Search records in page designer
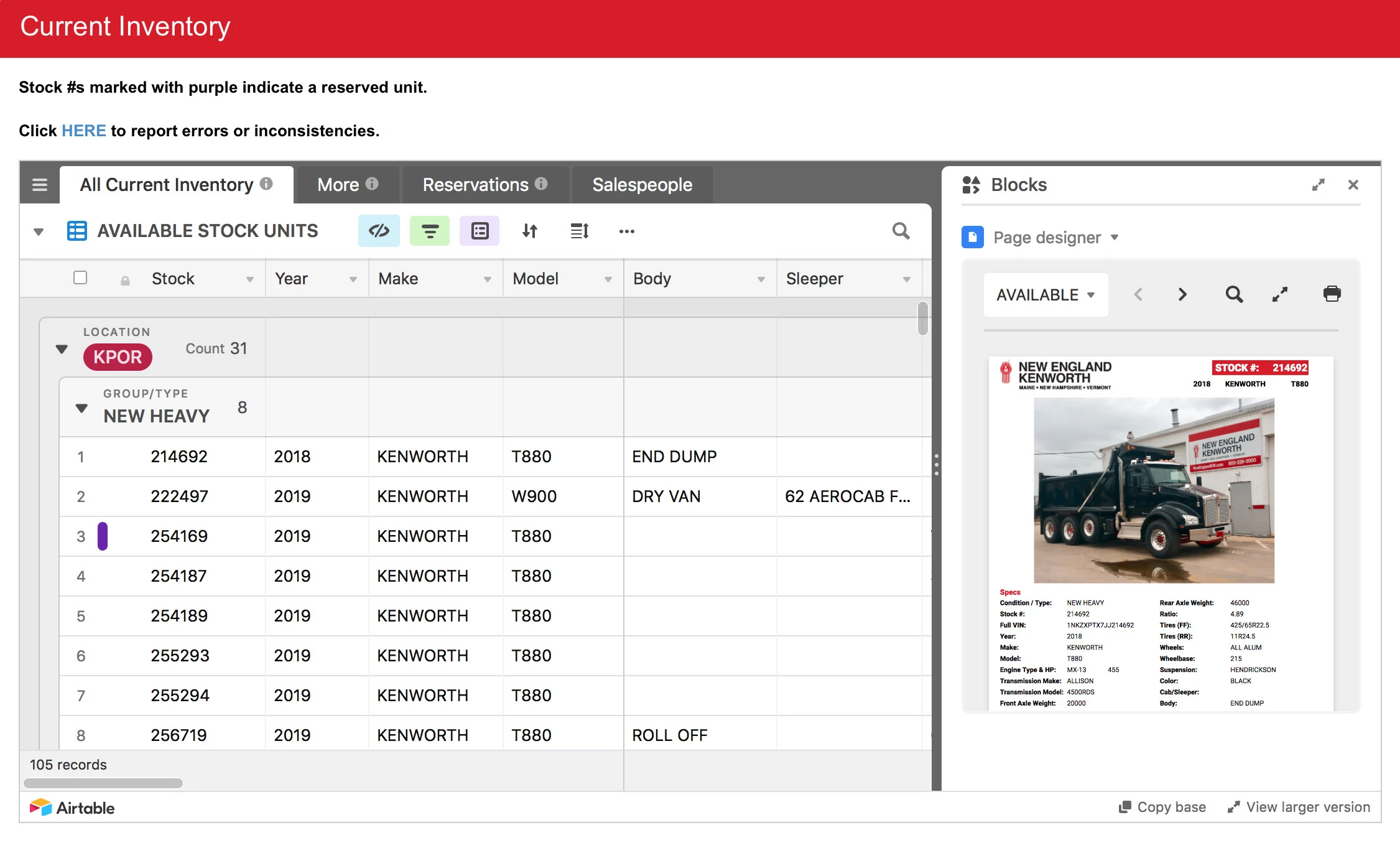 coord(1234,294)
